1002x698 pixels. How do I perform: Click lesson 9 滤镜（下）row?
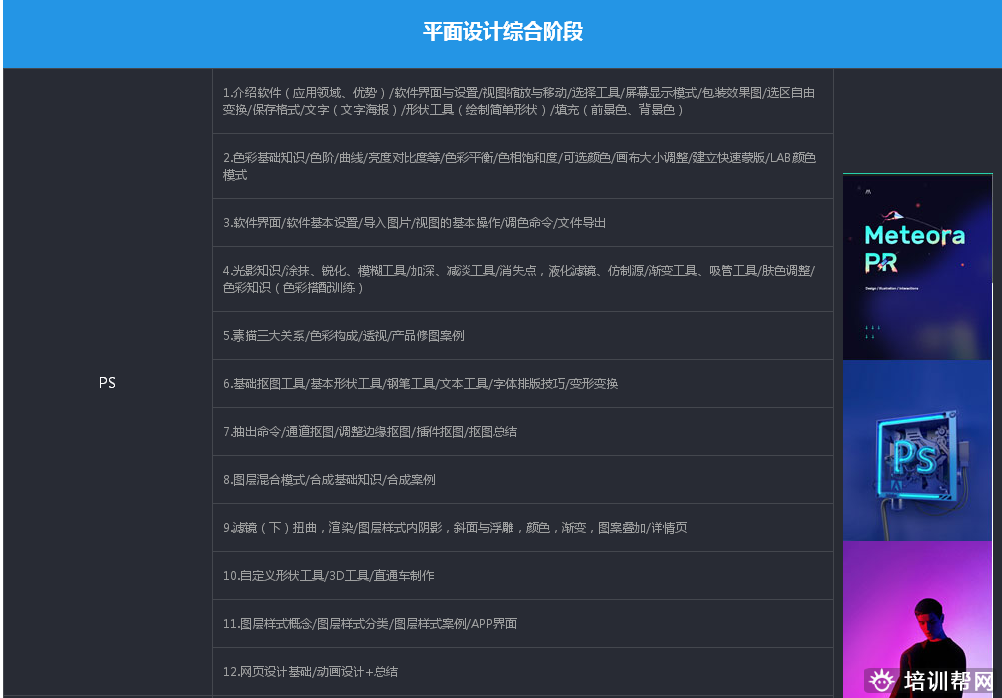[520, 528]
